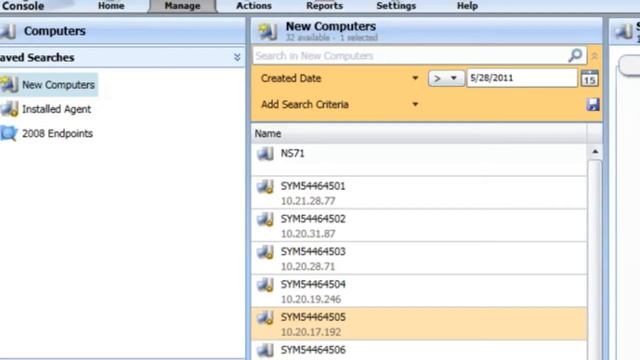Click the SYM54464503 computer icon
Image resolution: width=640 pixels, height=360 pixels.
(265, 252)
